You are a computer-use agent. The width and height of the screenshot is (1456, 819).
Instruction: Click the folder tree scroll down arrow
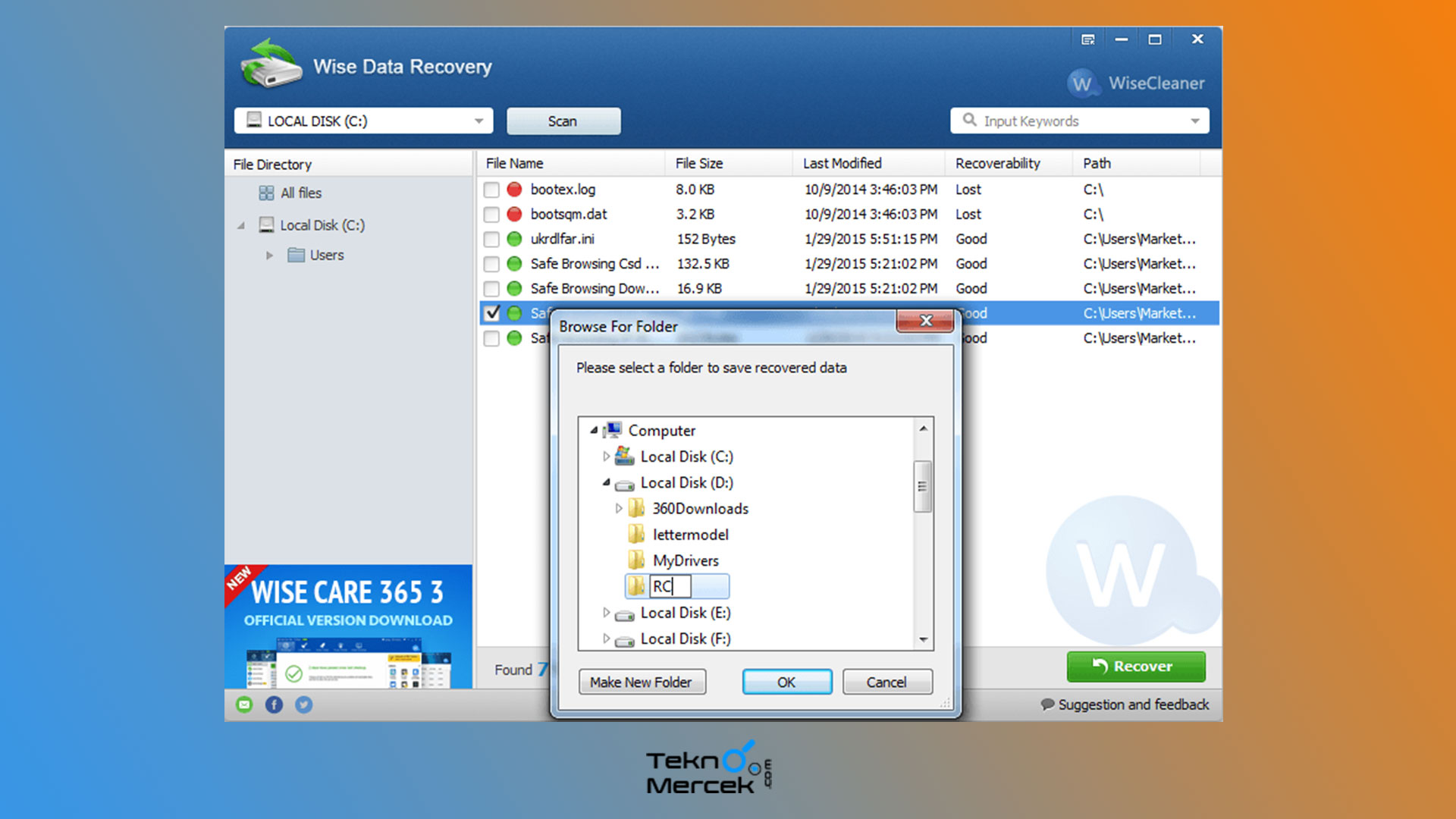tap(923, 639)
